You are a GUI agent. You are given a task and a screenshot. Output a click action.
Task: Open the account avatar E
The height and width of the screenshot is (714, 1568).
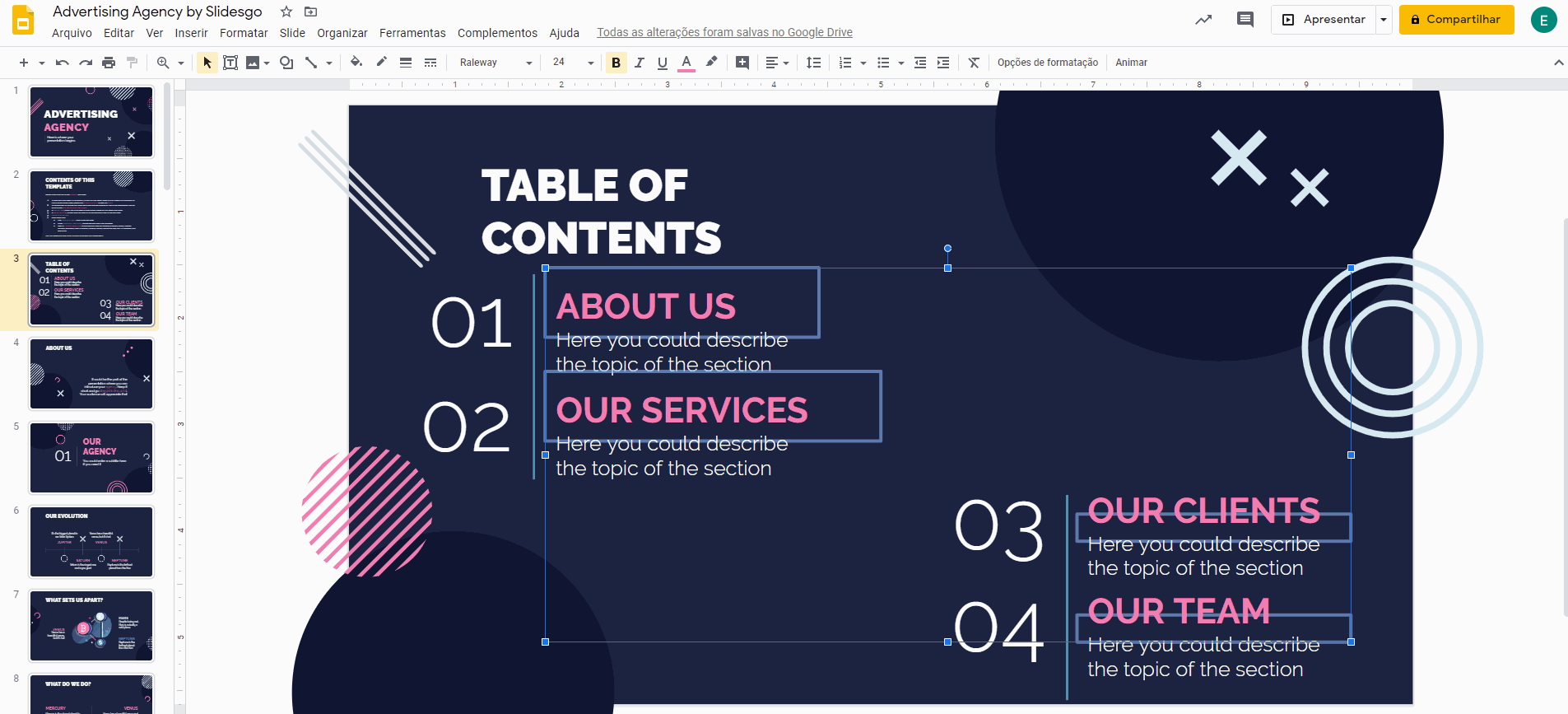tap(1543, 20)
